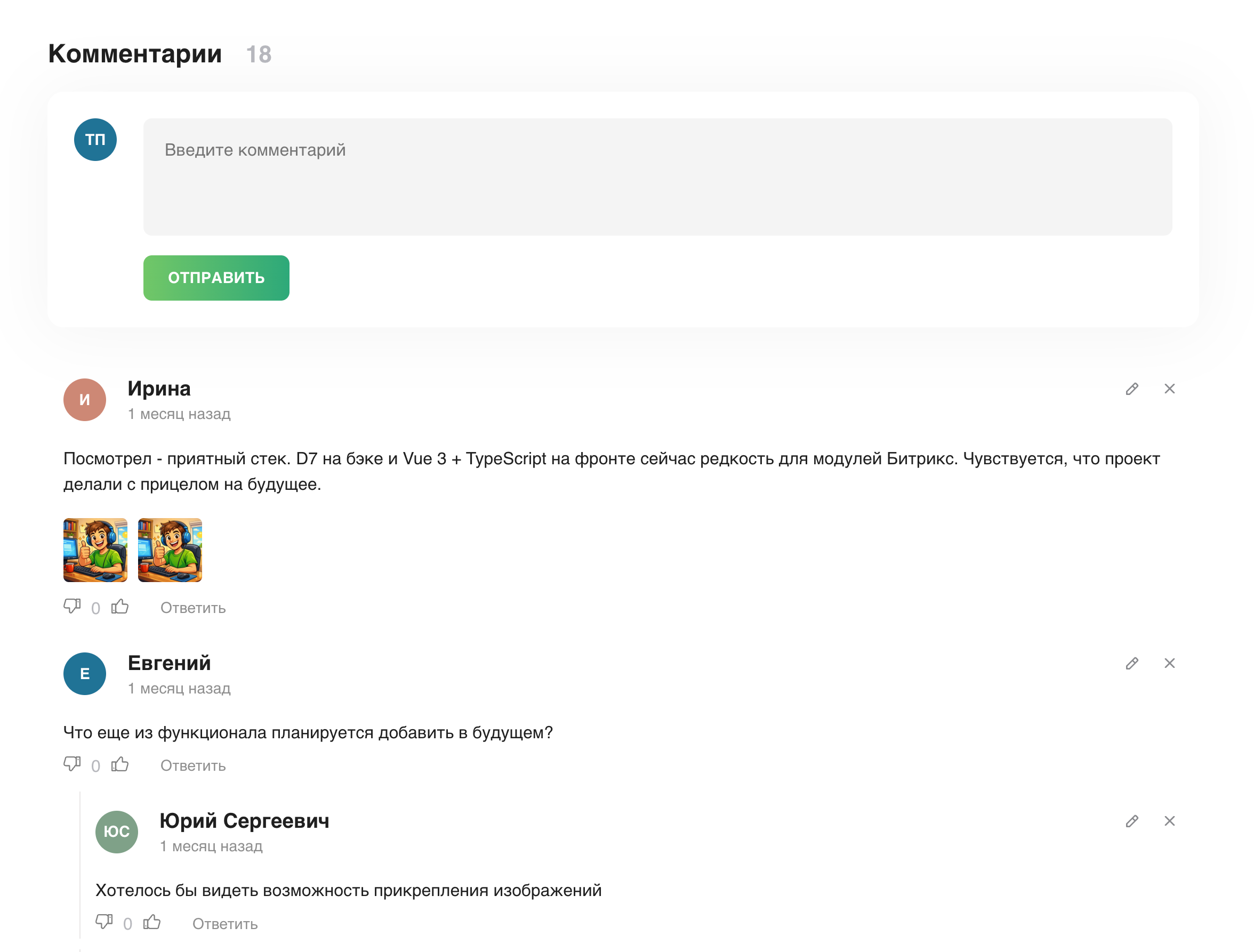Edit Ирина's comment with pencil icon
Image resolution: width=1254 pixels, height=952 pixels.
point(1131,389)
